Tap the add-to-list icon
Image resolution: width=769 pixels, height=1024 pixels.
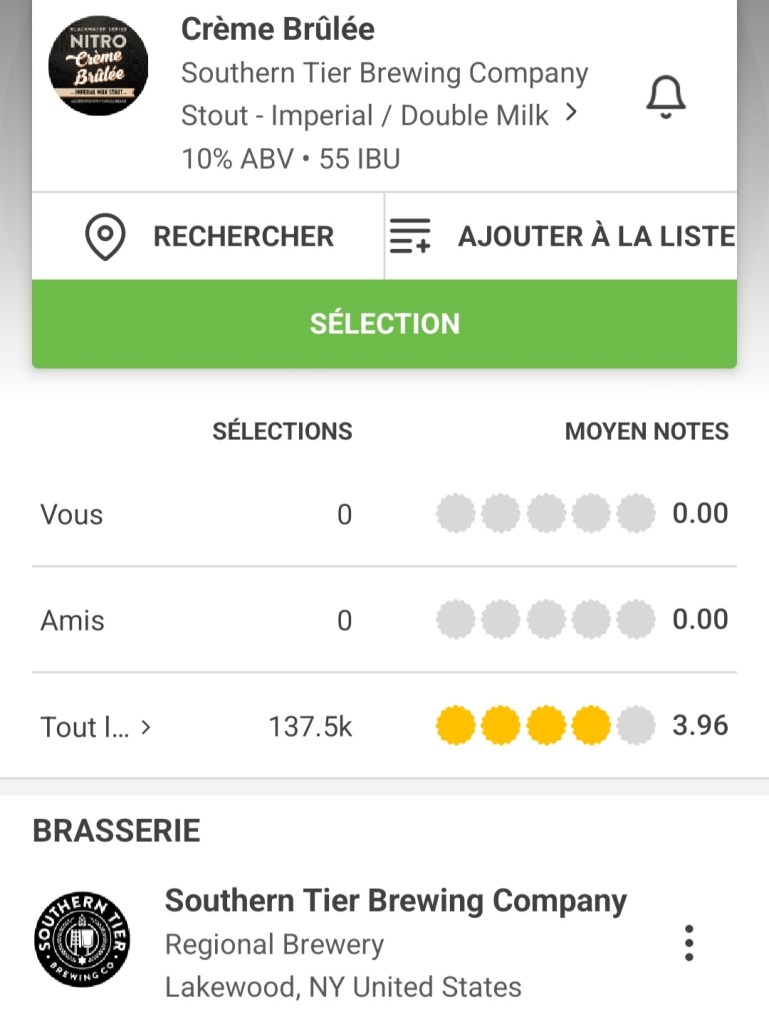(x=410, y=237)
